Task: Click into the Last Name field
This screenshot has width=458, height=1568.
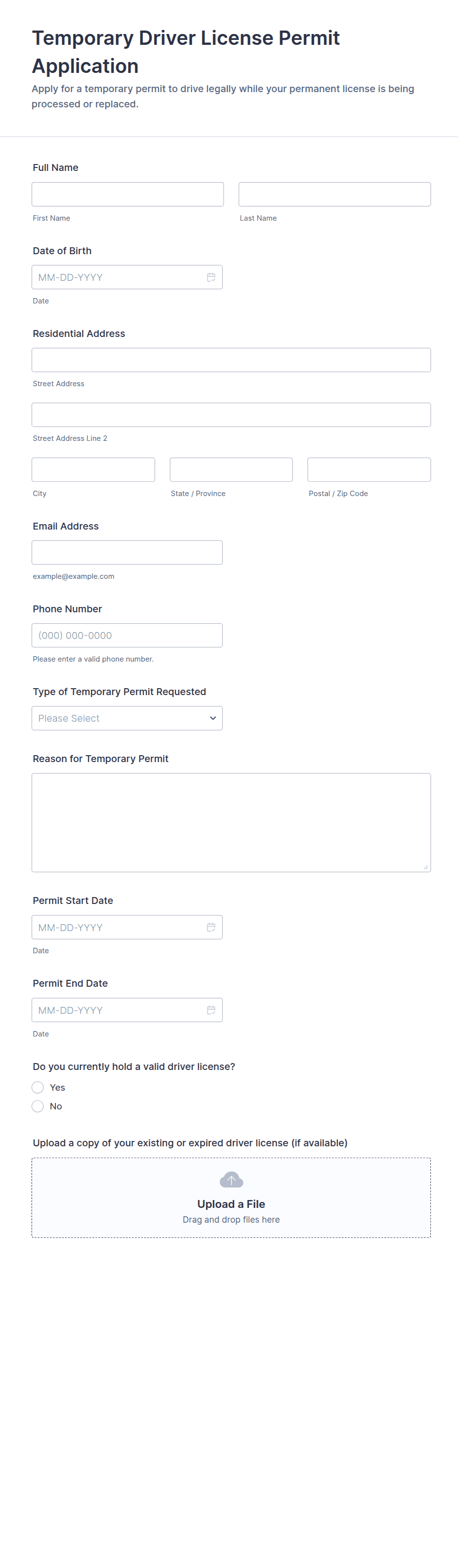Action: click(334, 194)
